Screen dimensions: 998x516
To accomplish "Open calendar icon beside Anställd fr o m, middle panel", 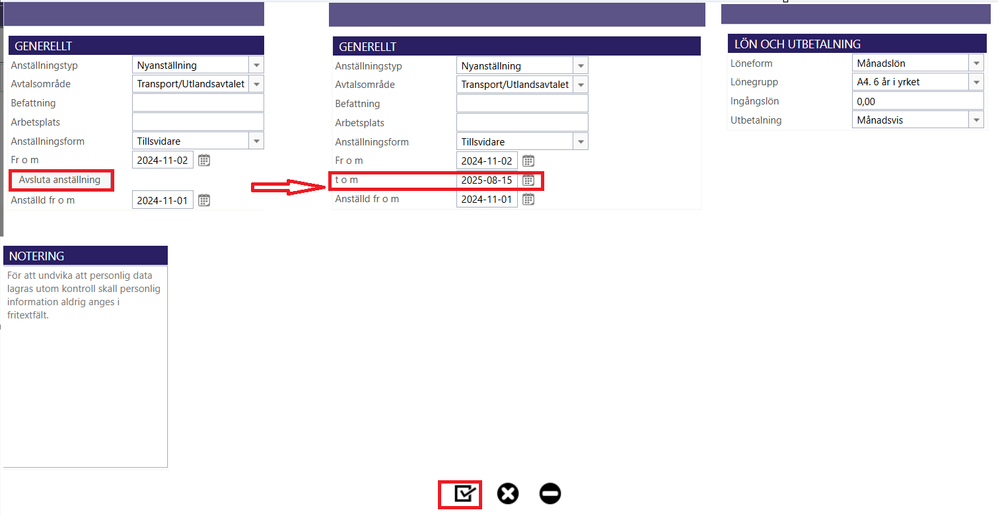I will pos(528,199).
